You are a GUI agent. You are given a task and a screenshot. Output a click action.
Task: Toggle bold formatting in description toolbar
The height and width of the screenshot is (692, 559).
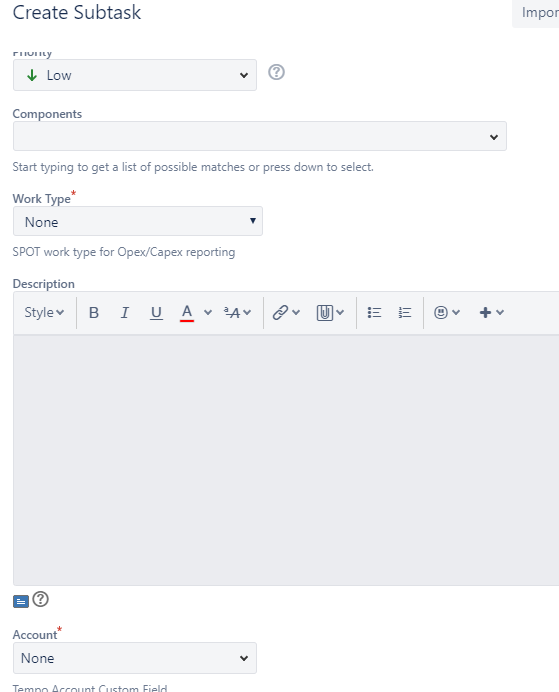pos(94,312)
